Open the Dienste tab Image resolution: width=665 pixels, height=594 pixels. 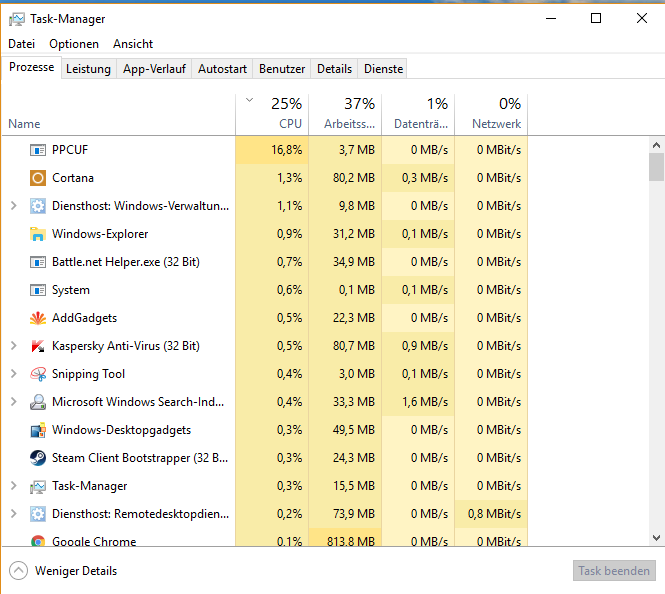pos(383,69)
